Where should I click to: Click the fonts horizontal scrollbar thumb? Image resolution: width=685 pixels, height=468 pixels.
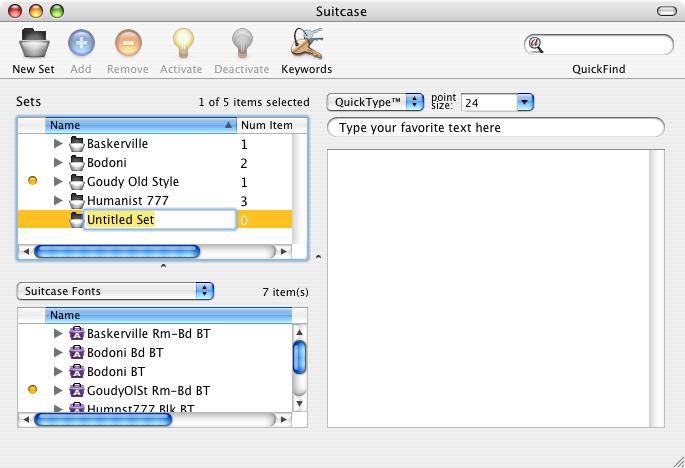103,419
